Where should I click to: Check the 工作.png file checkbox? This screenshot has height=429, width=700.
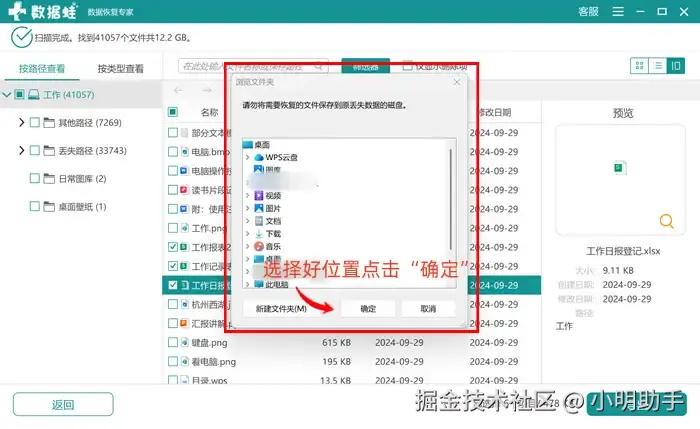(173, 228)
